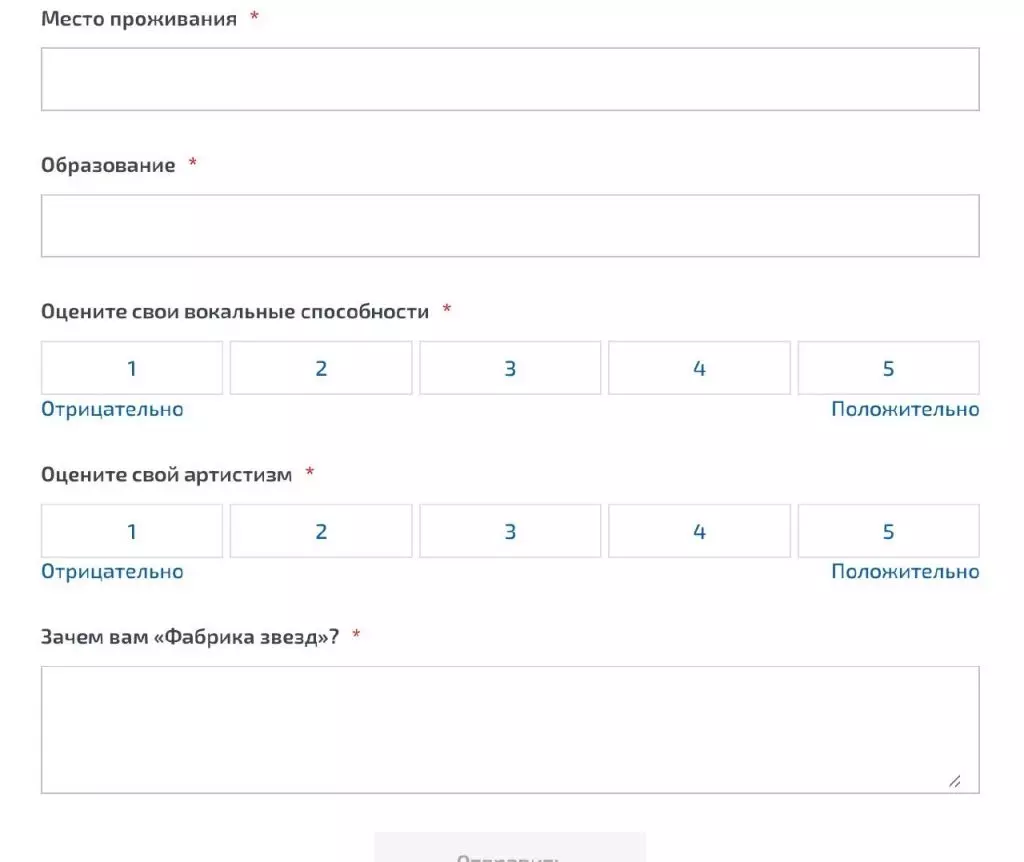Screen dimensions: 1024x862
Task: Rate vocal abilities as 4
Action: [x=699, y=368]
